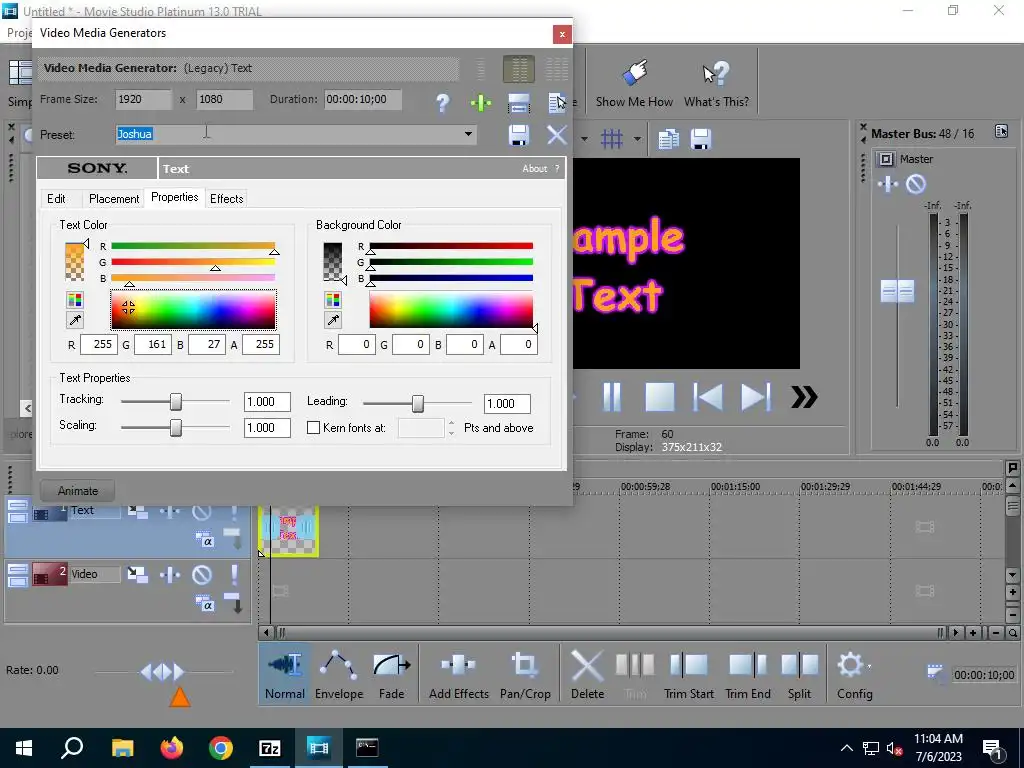Image resolution: width=1024 pixels, height=768 pixels.
Task: Mute the Text track
Action: coord(202,512)
